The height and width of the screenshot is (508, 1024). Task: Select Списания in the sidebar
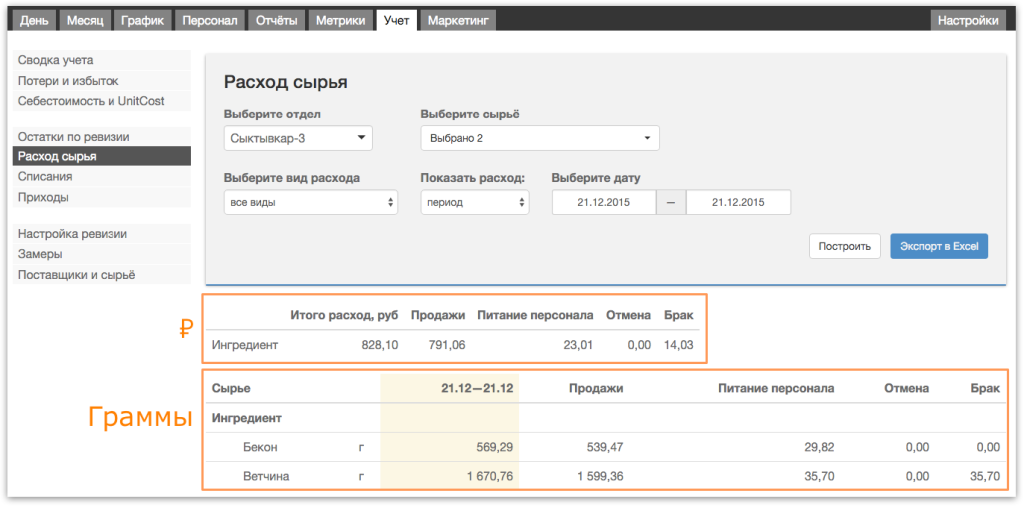pyautogui.click(x=102, y=177)
